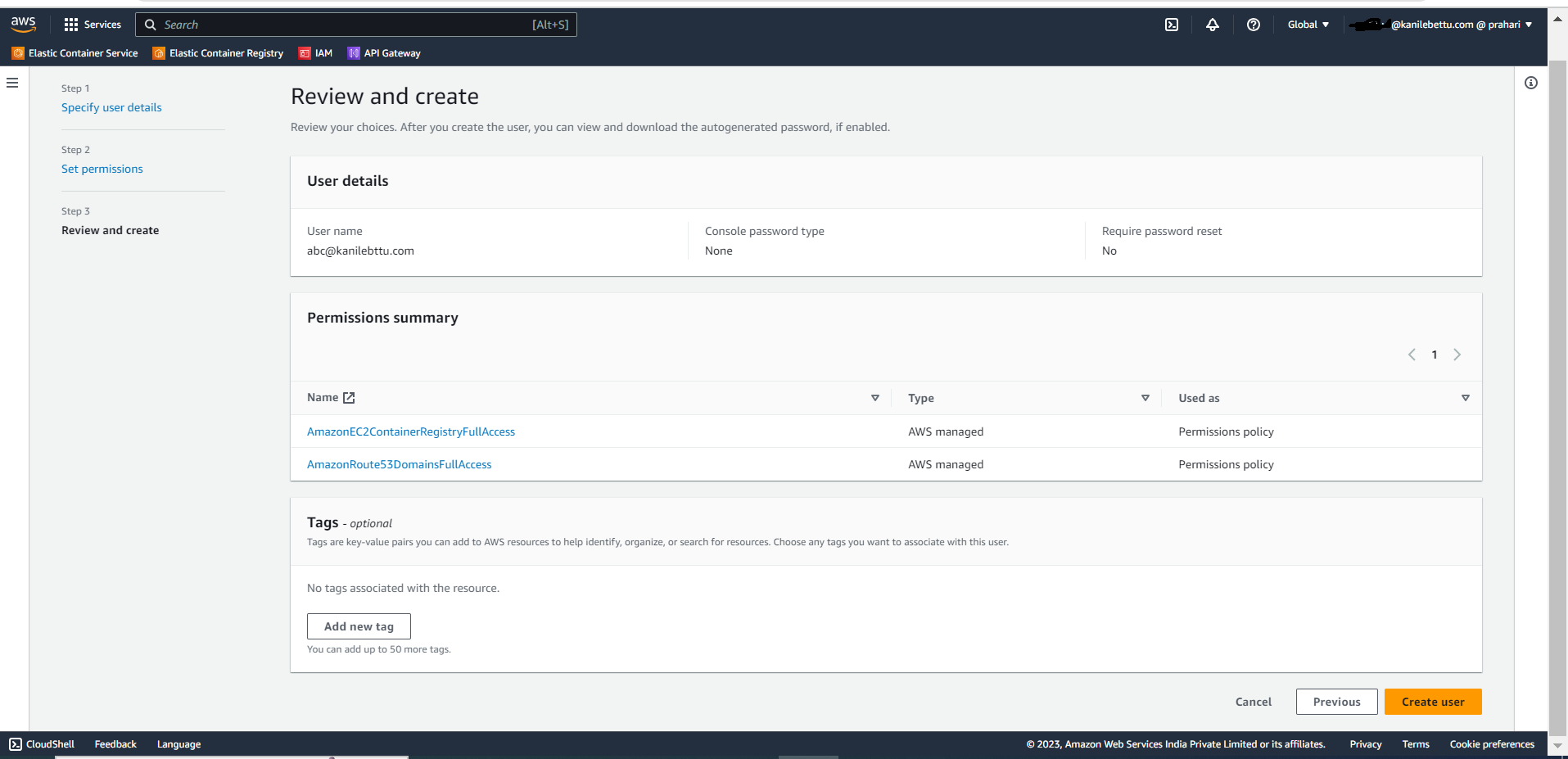Click No tags associated with the resource text
The width and height of the screenshot is (1568, 759).
(x=403, y=588)
